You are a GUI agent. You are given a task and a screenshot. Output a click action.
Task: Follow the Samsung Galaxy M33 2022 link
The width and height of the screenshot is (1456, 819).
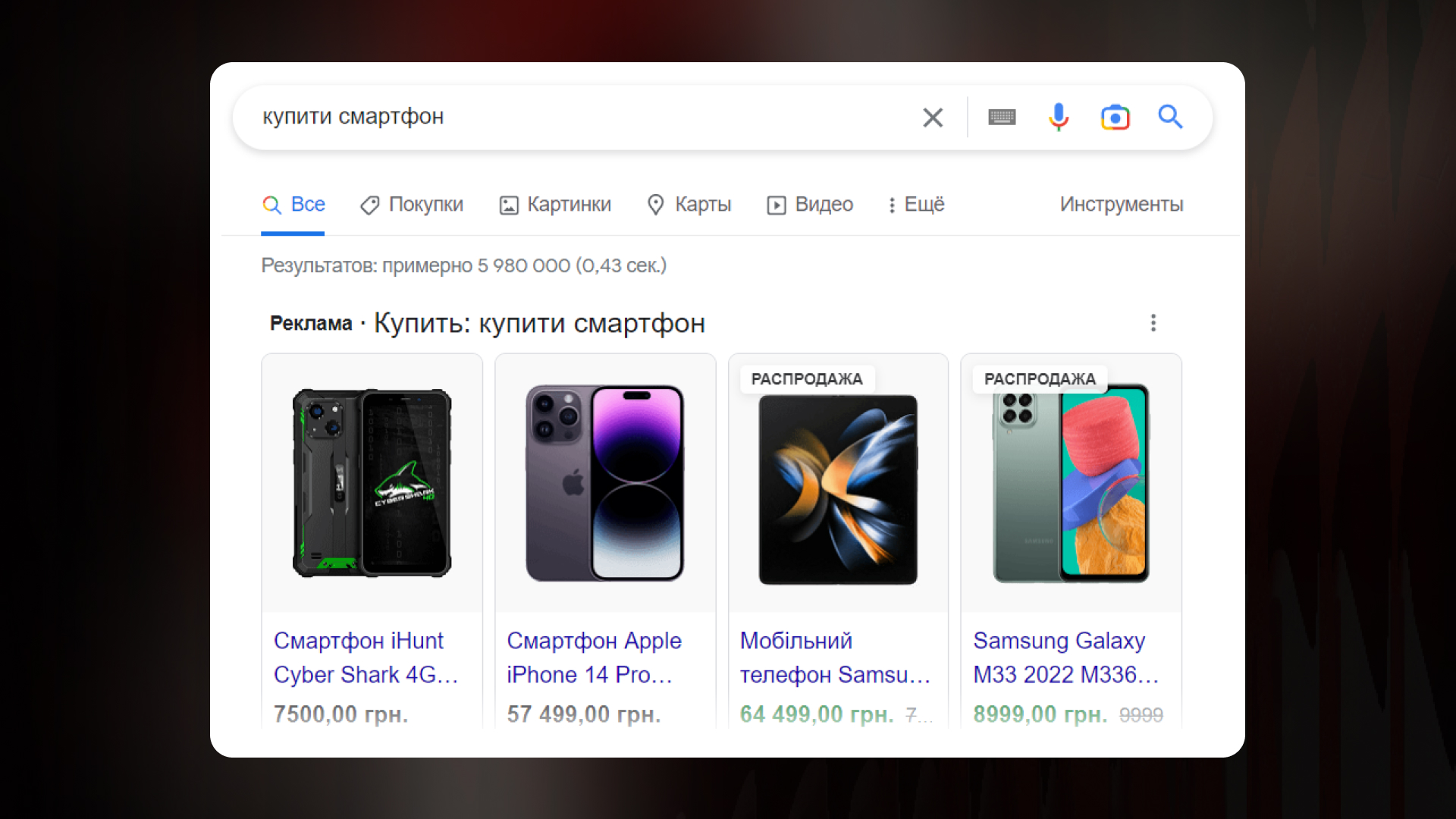coord(1066,657)
